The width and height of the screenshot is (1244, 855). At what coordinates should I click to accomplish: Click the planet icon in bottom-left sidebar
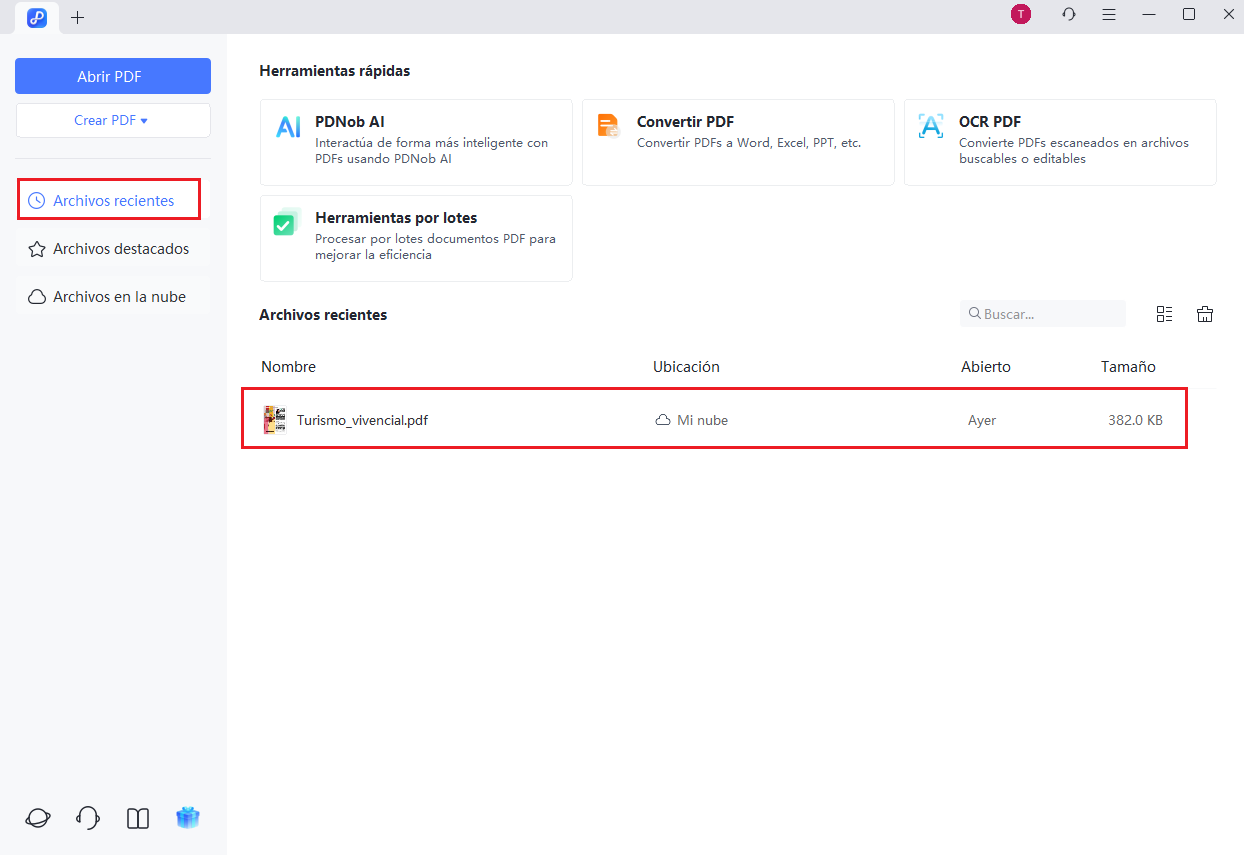pos(37,818)
